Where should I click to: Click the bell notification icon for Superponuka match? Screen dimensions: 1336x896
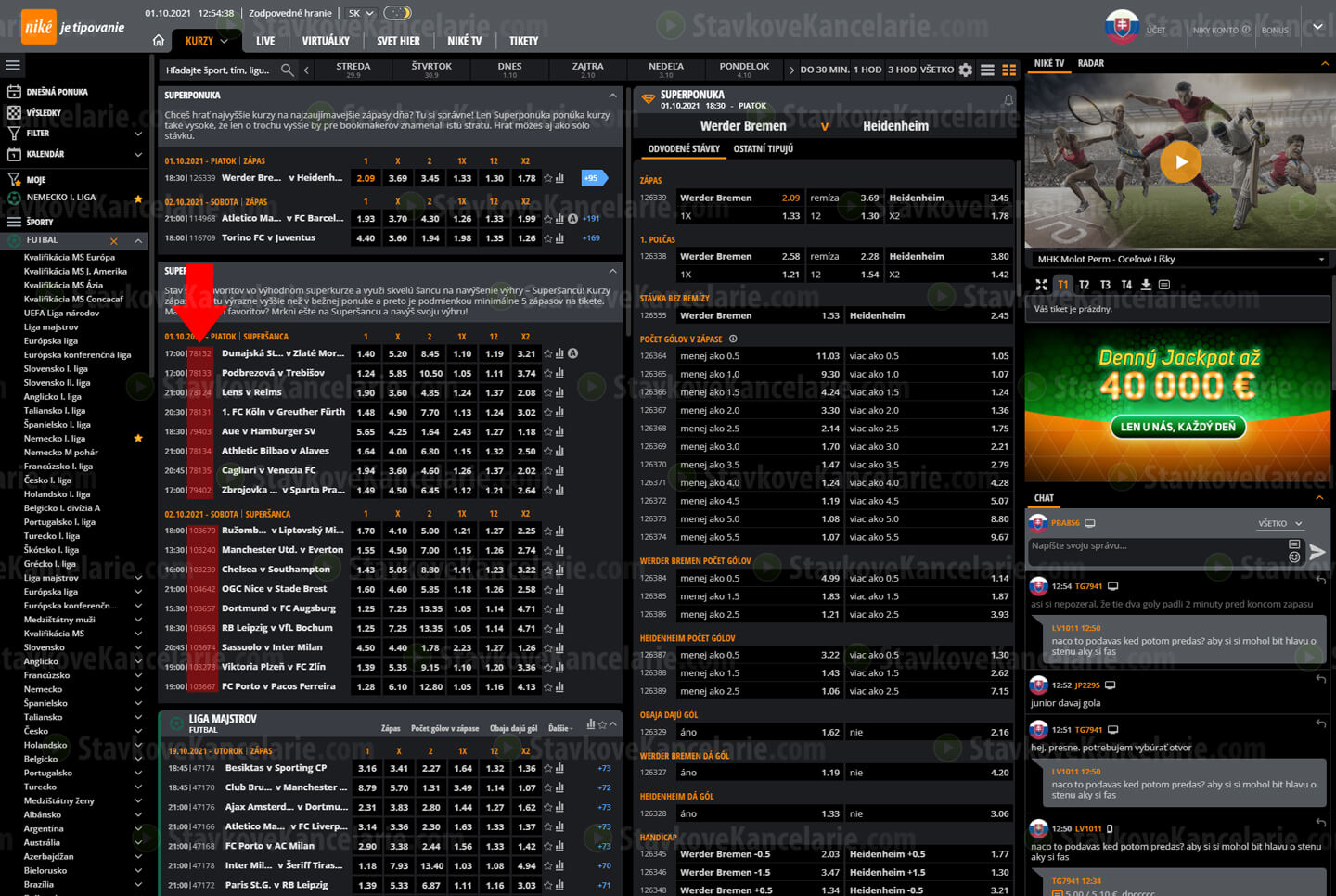pos(1008,99)
